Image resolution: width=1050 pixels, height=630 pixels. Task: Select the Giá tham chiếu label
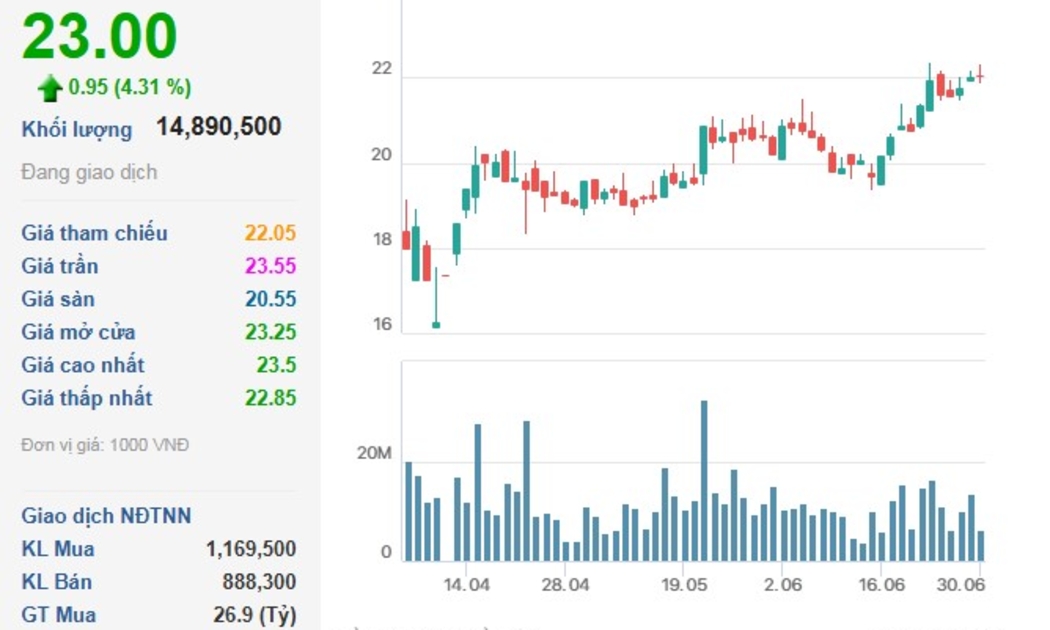94,233
